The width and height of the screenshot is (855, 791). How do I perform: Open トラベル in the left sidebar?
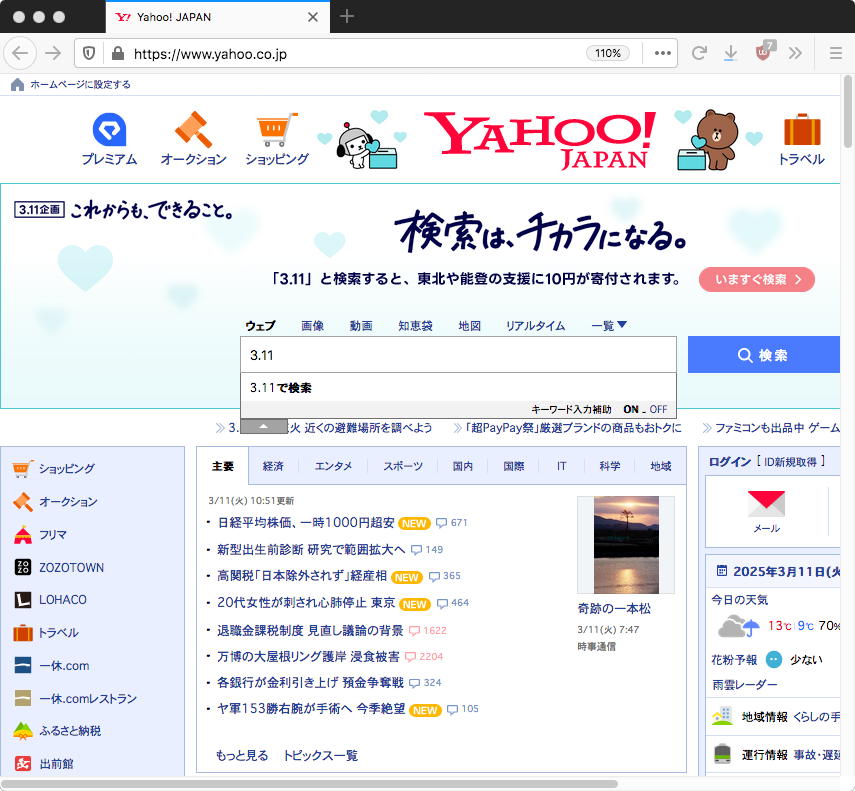tap(58, 633)
